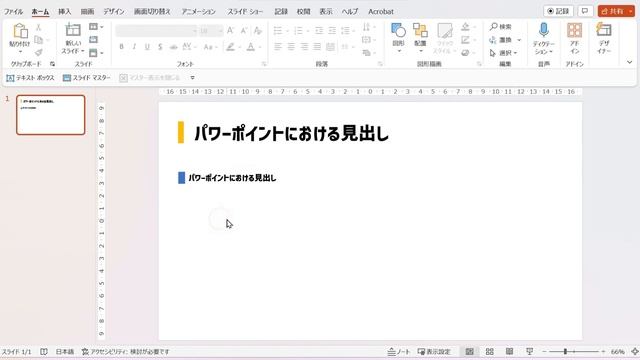Viewport: 640px width, 360px height.
Task: Click the Reset slide icon
Action: tap(93, 40)
